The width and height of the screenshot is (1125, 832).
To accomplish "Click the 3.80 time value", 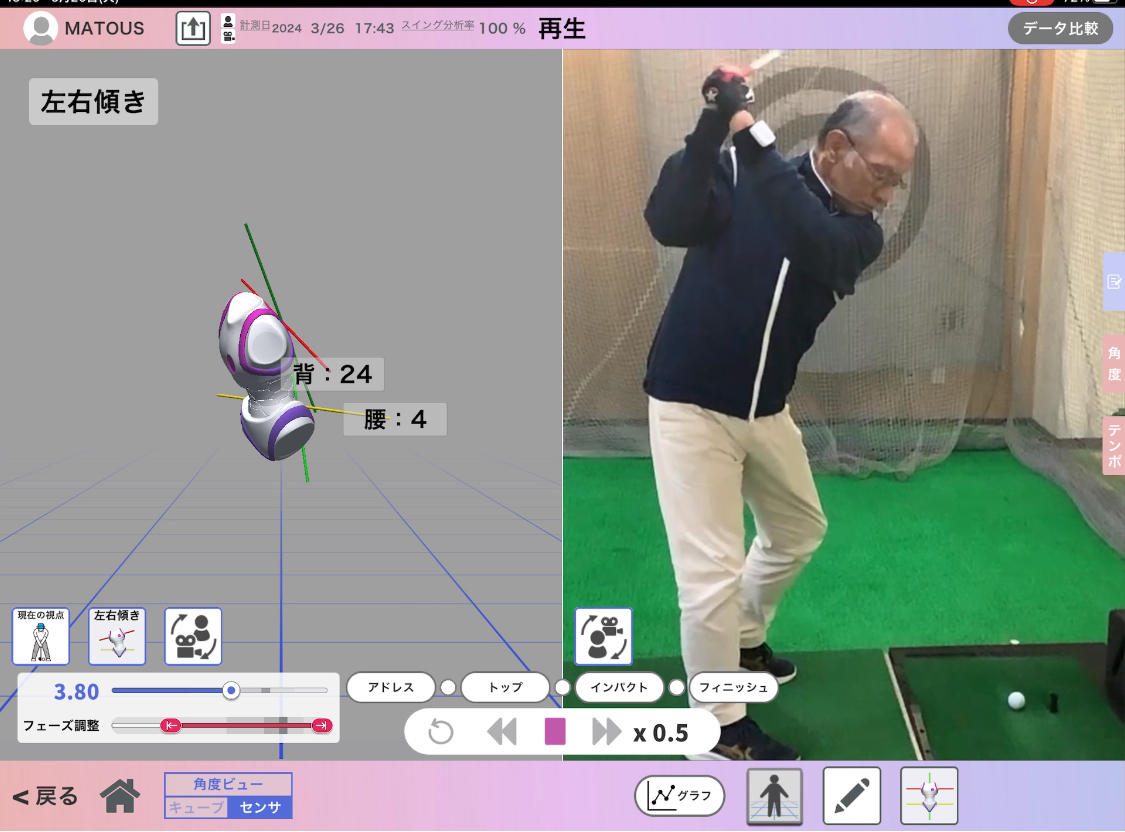I will 76,691.
